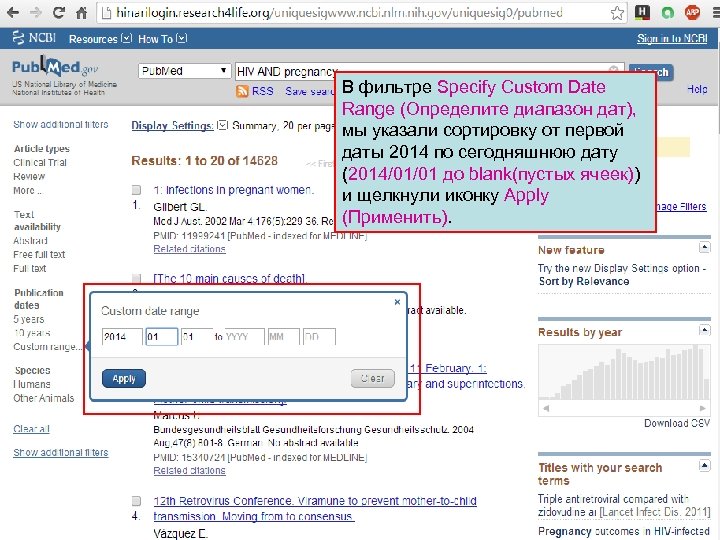720x540 pixels.
Task: Show earlier years in results chart
Action: pos(546,408)
